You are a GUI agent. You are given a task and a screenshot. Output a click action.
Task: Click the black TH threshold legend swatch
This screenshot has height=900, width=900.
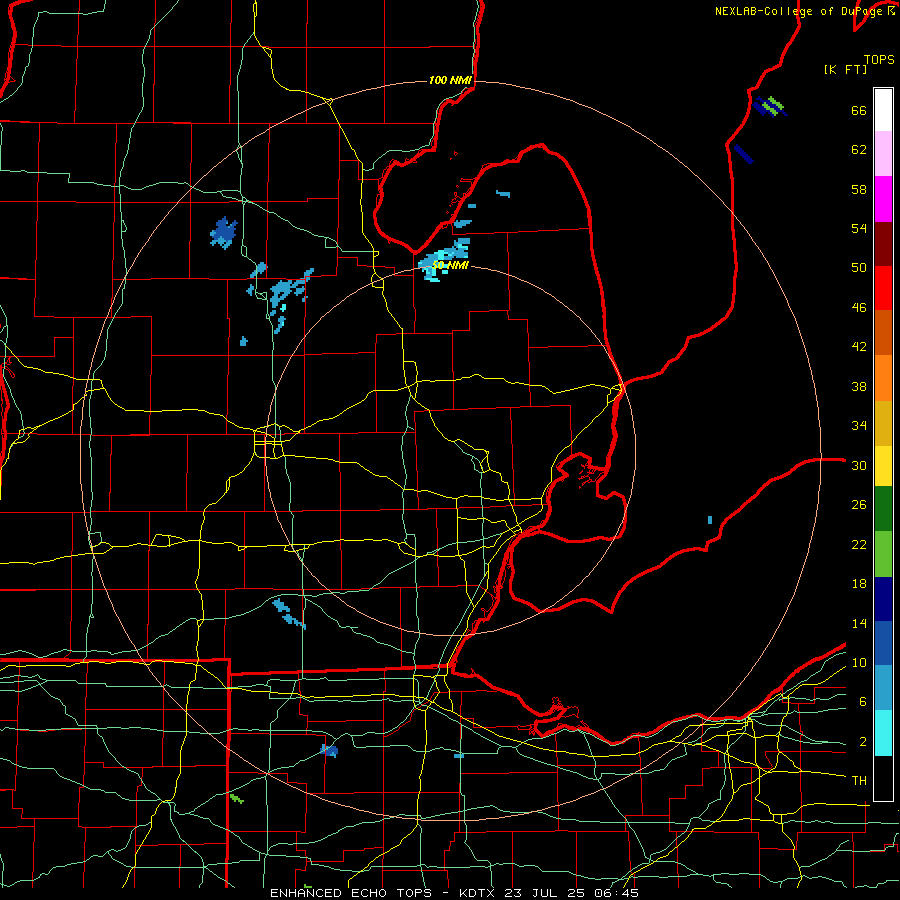[x=883, y=778]
